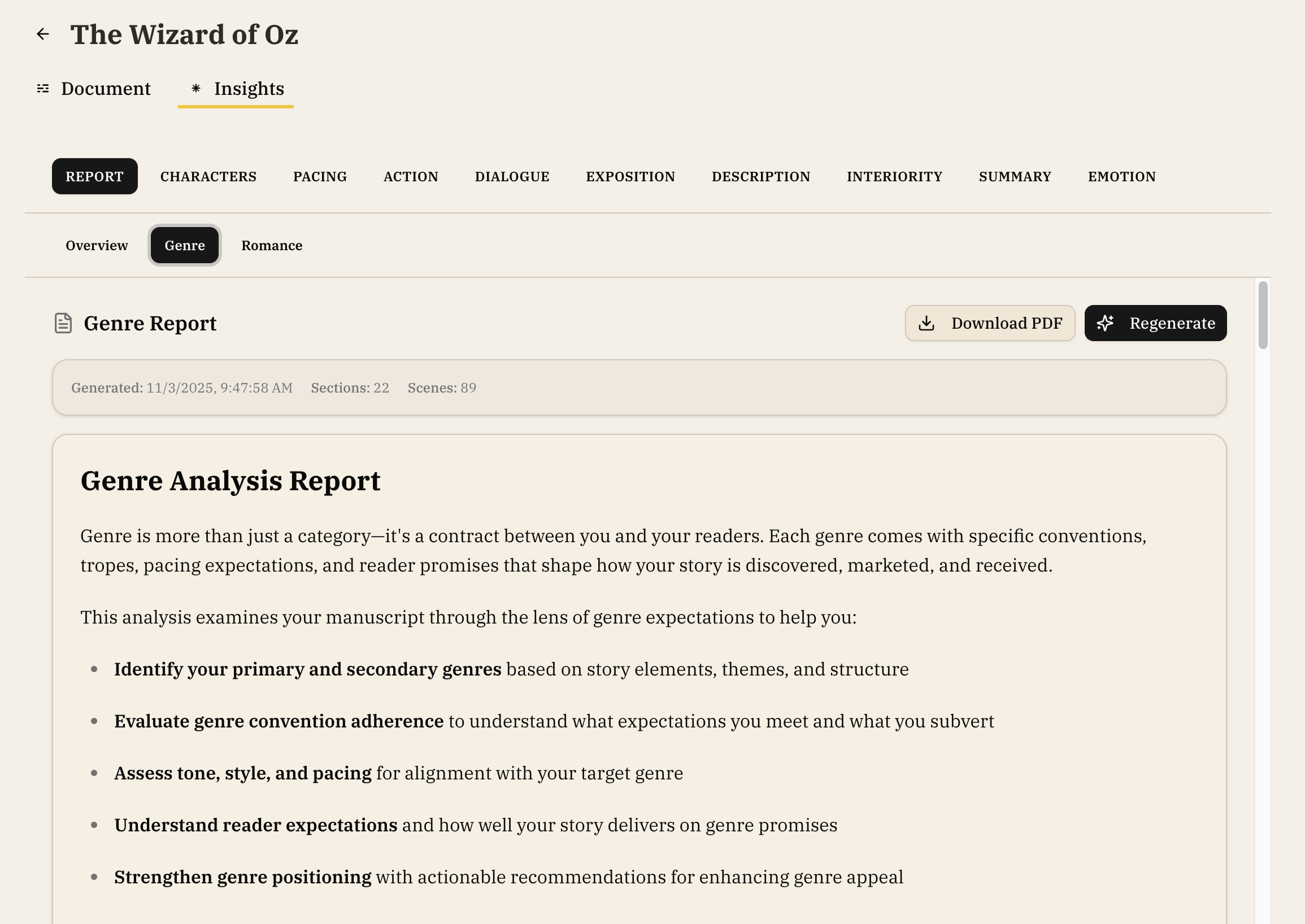View the DIALOGUE analysis
Screen dimensions: 1305x924
click(x=512, y=176)
